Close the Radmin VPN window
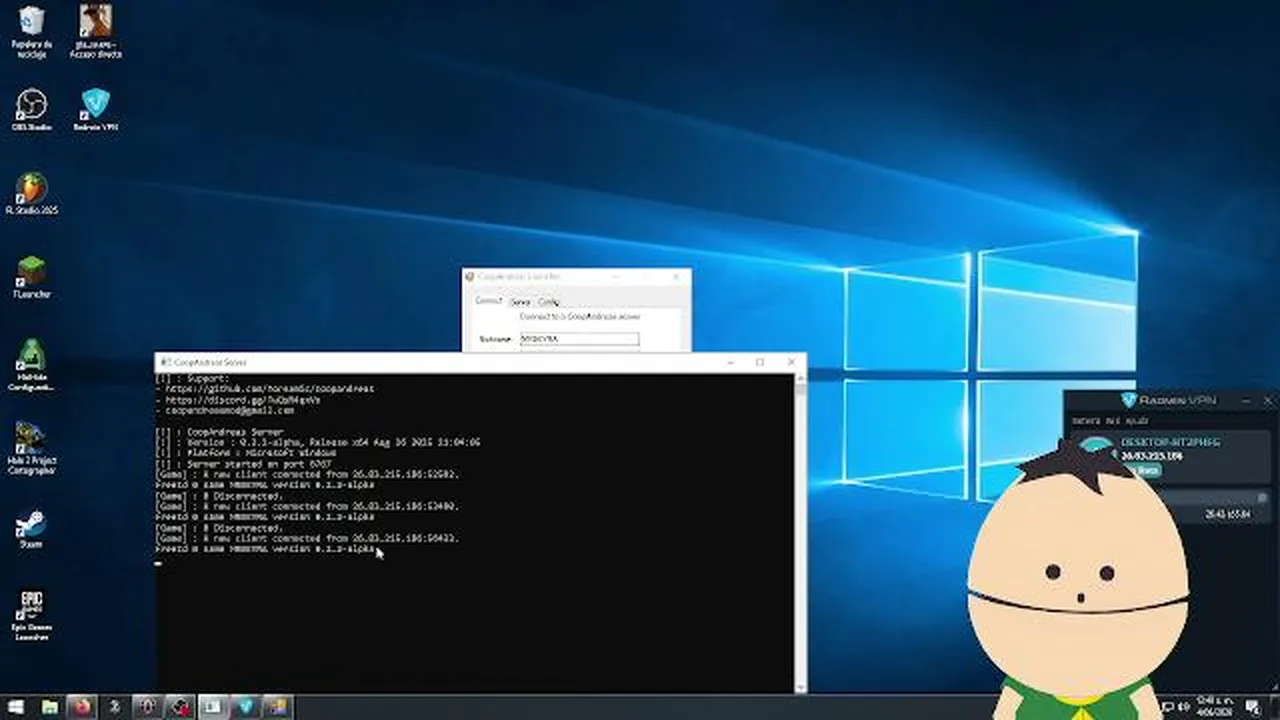 click(x=1267, y=400)
